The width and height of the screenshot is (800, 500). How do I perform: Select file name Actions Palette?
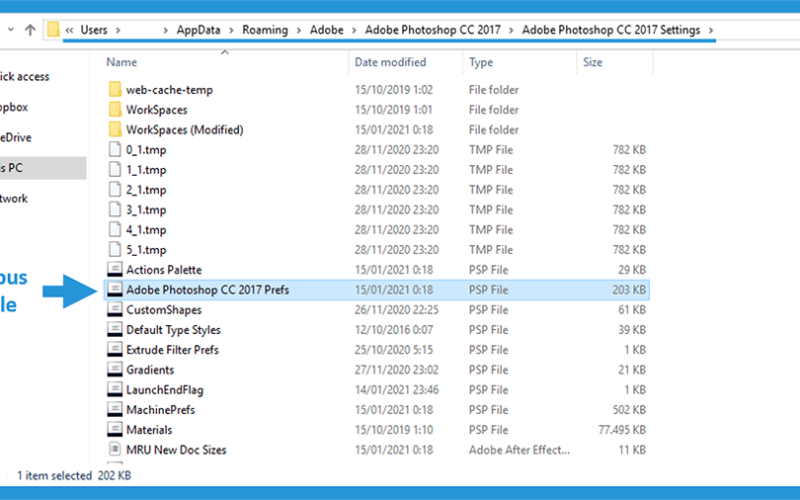click(164, 270)
